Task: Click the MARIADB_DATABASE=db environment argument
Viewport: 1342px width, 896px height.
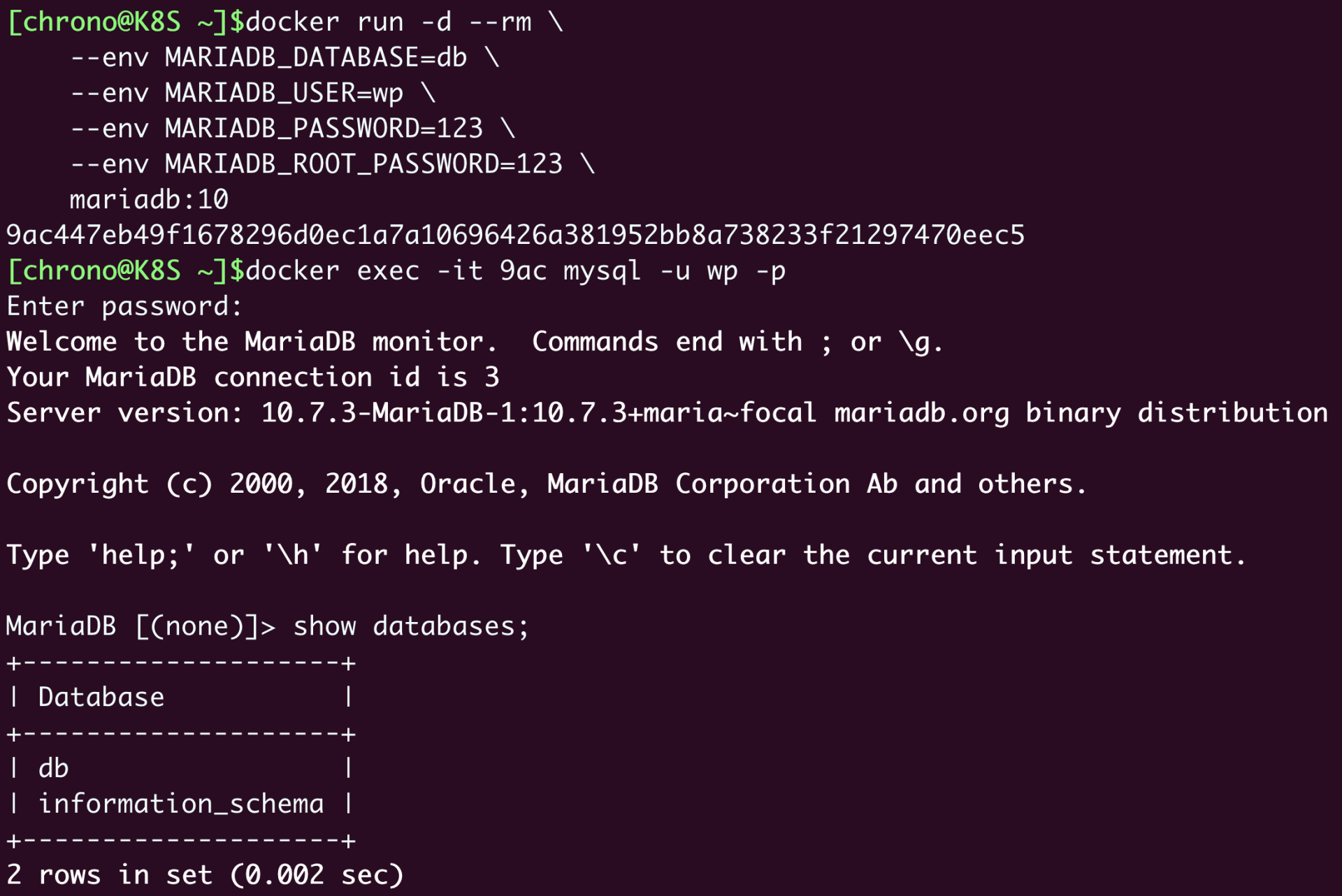Action: 316,58
